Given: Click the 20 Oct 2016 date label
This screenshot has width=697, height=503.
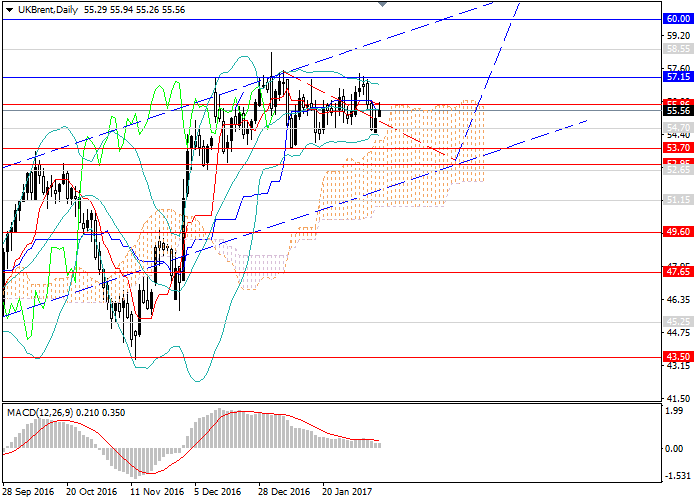Looking at the screenshot, I should [x=92, y=492].
